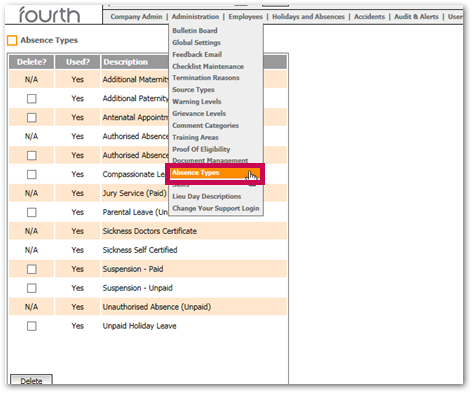
Task: Tick delete checkbox for Suspension - Unpaid row
Action: click(32, 288)
